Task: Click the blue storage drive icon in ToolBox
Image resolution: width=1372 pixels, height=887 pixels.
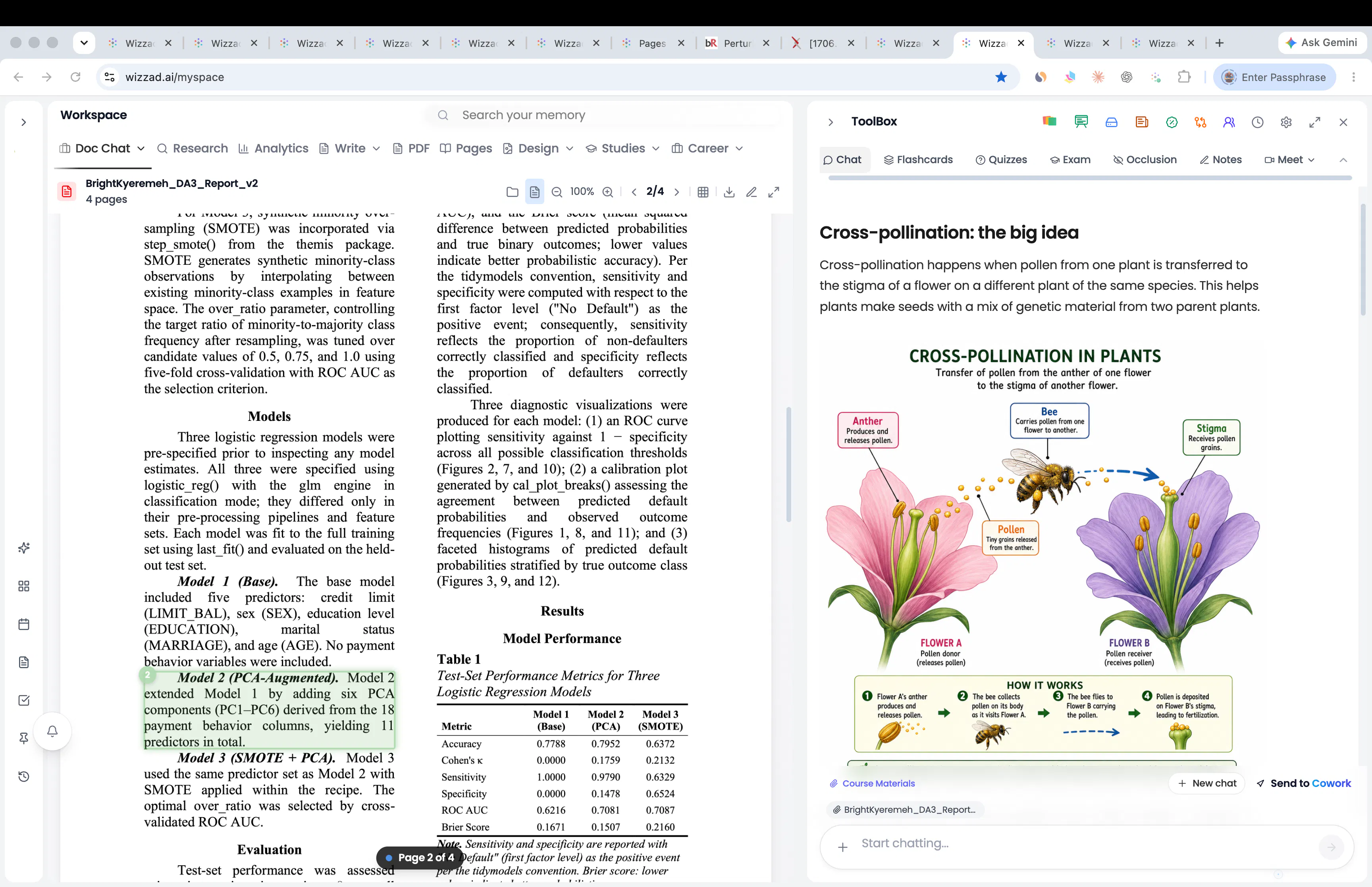Action: tap(1111, 122)
